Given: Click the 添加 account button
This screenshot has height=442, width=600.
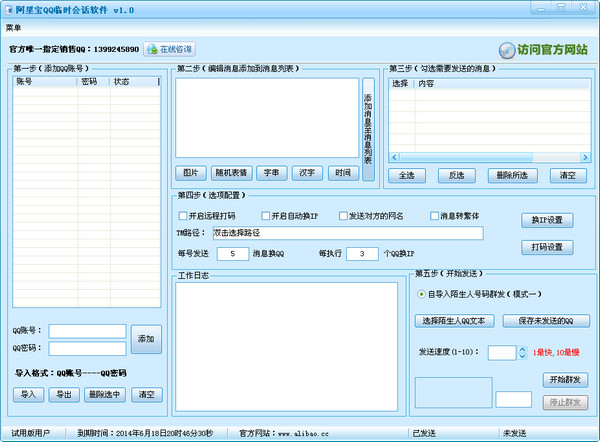Looking at the screenshot, I should pyautogui.click(x=146, y=339).
